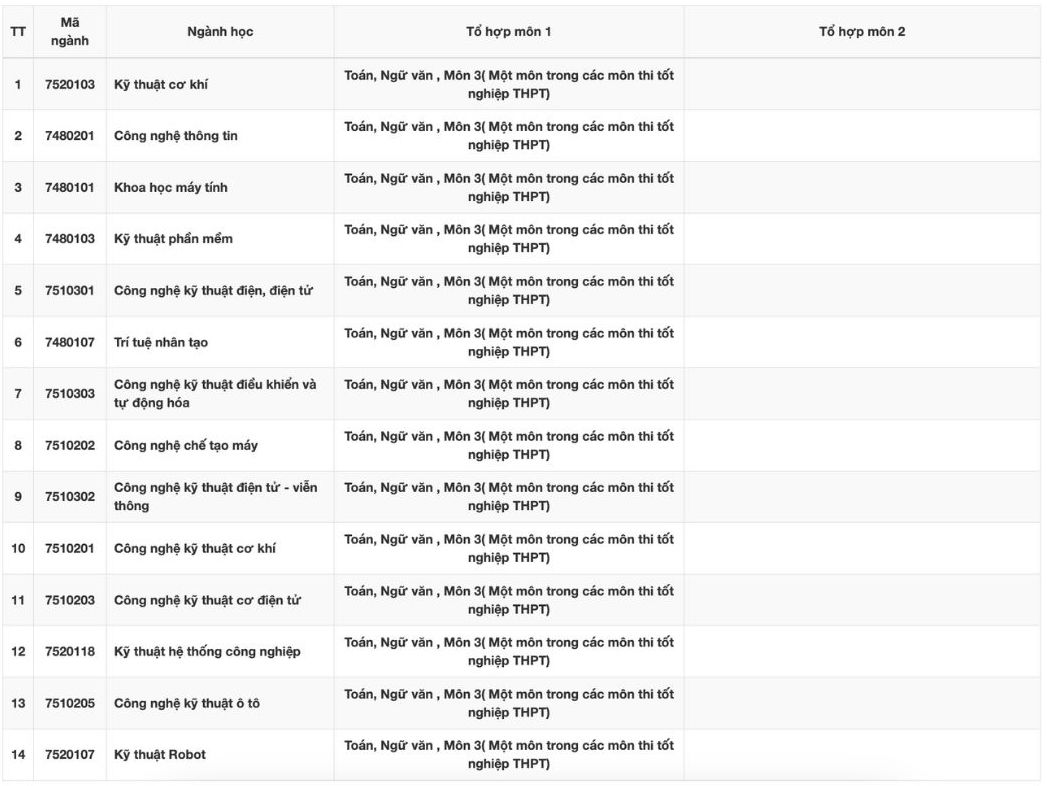
Task: Select the "Kỹ thuật cơ khí" major cell
Action: (161, 85)
